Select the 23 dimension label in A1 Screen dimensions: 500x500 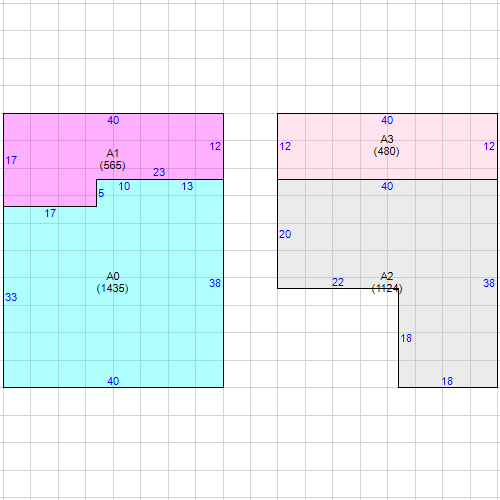click(159, 172)
